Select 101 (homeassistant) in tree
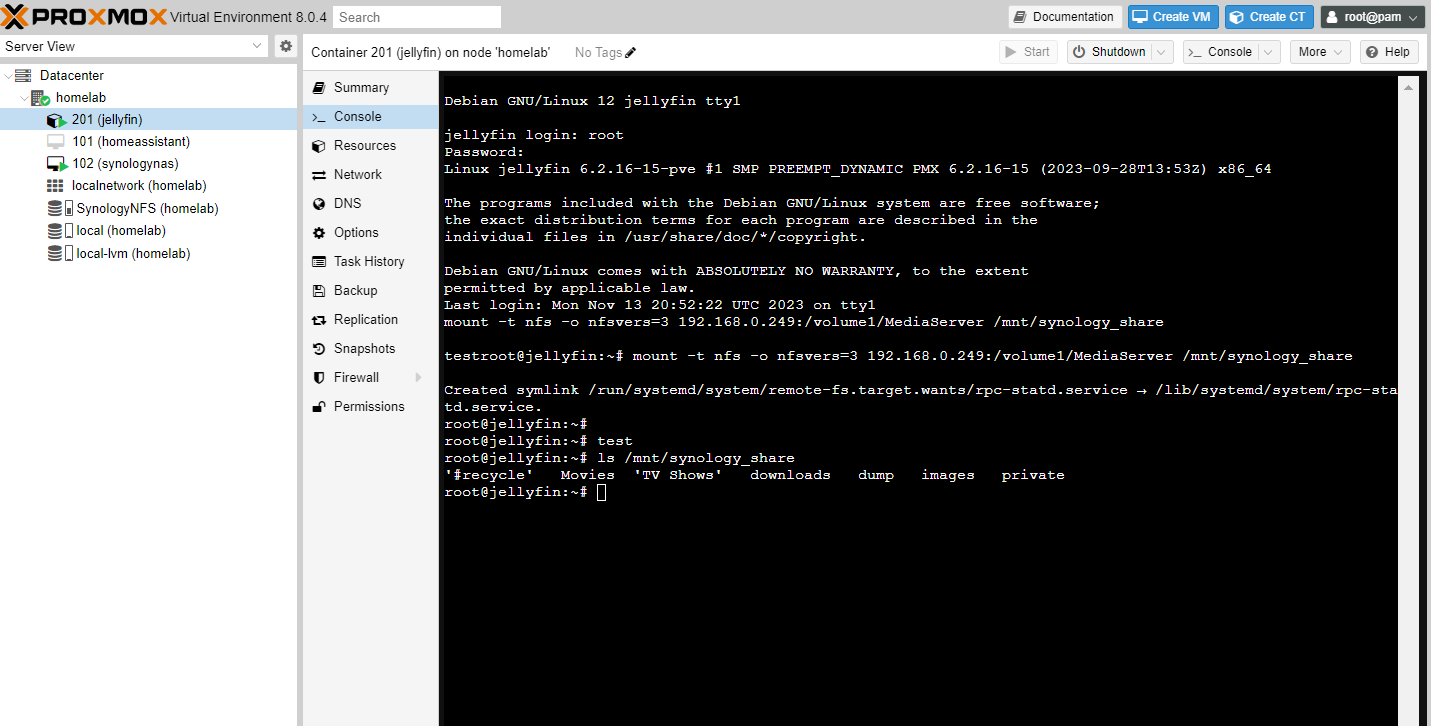1431x726 pixels. [130, 142]
